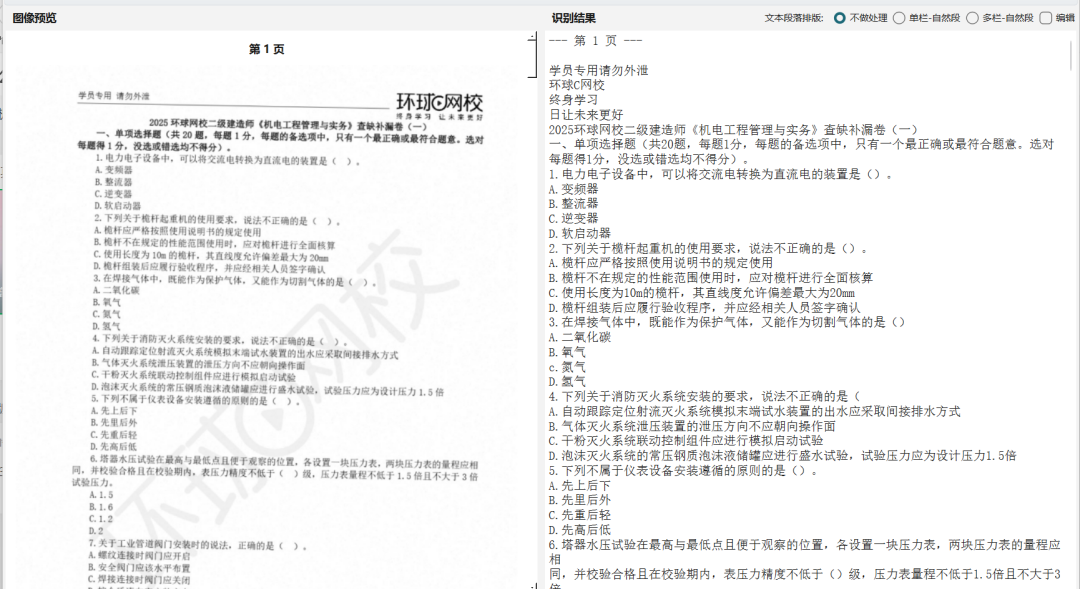Click answer A.二氧化碳 in results
The height and width of the screenshot is (589, 1080).
pyautogui.click(x=580, y=338)
